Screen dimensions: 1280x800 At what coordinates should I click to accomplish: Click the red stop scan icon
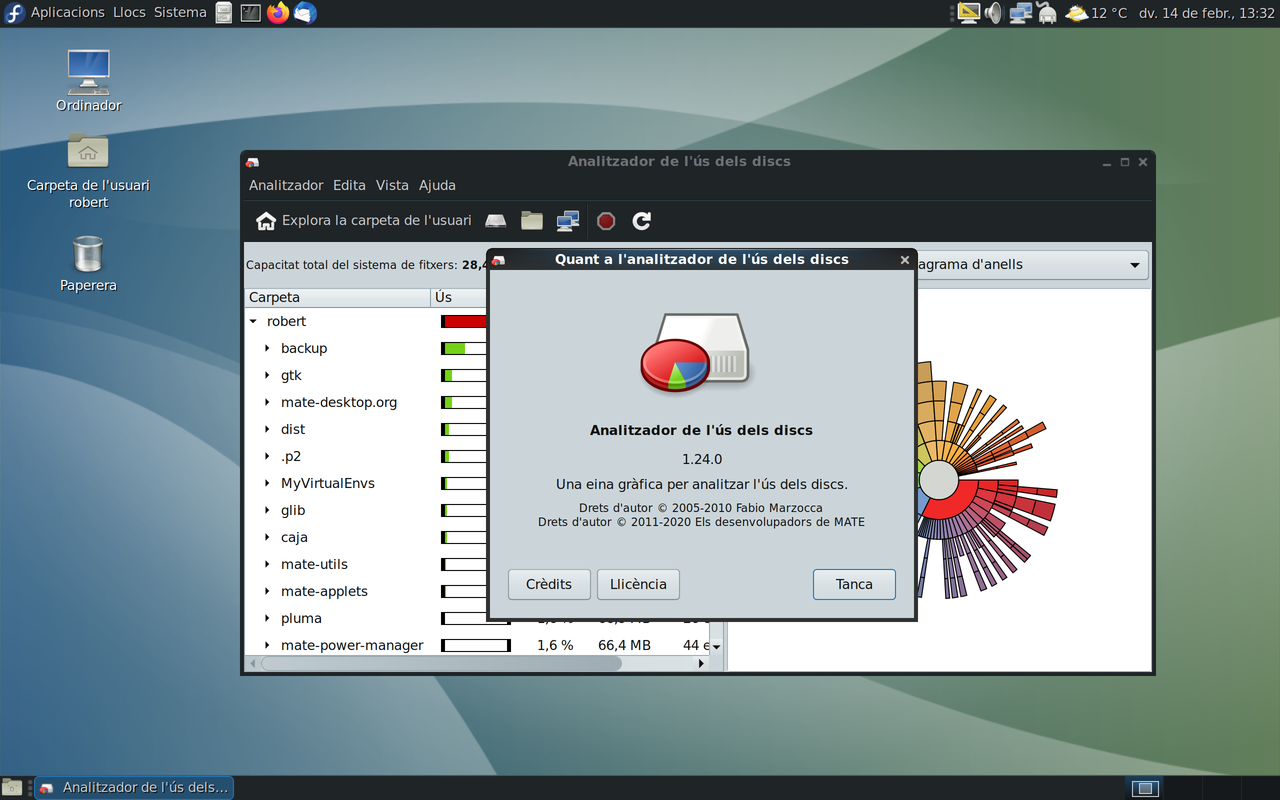click(x=606, y=221)
